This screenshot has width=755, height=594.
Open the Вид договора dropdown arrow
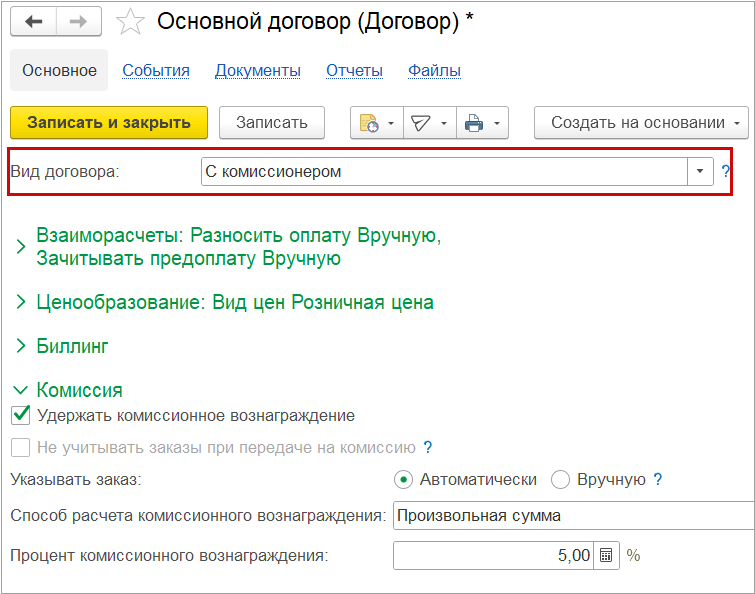click(x=700, y=171)
